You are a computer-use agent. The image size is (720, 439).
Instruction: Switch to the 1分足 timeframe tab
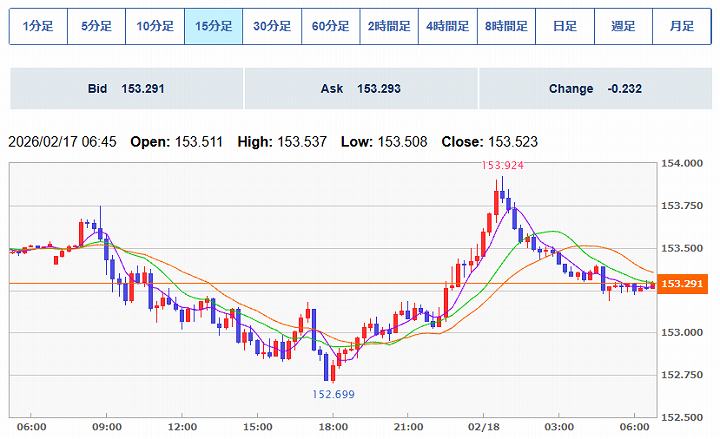click(x=38, y=27)
